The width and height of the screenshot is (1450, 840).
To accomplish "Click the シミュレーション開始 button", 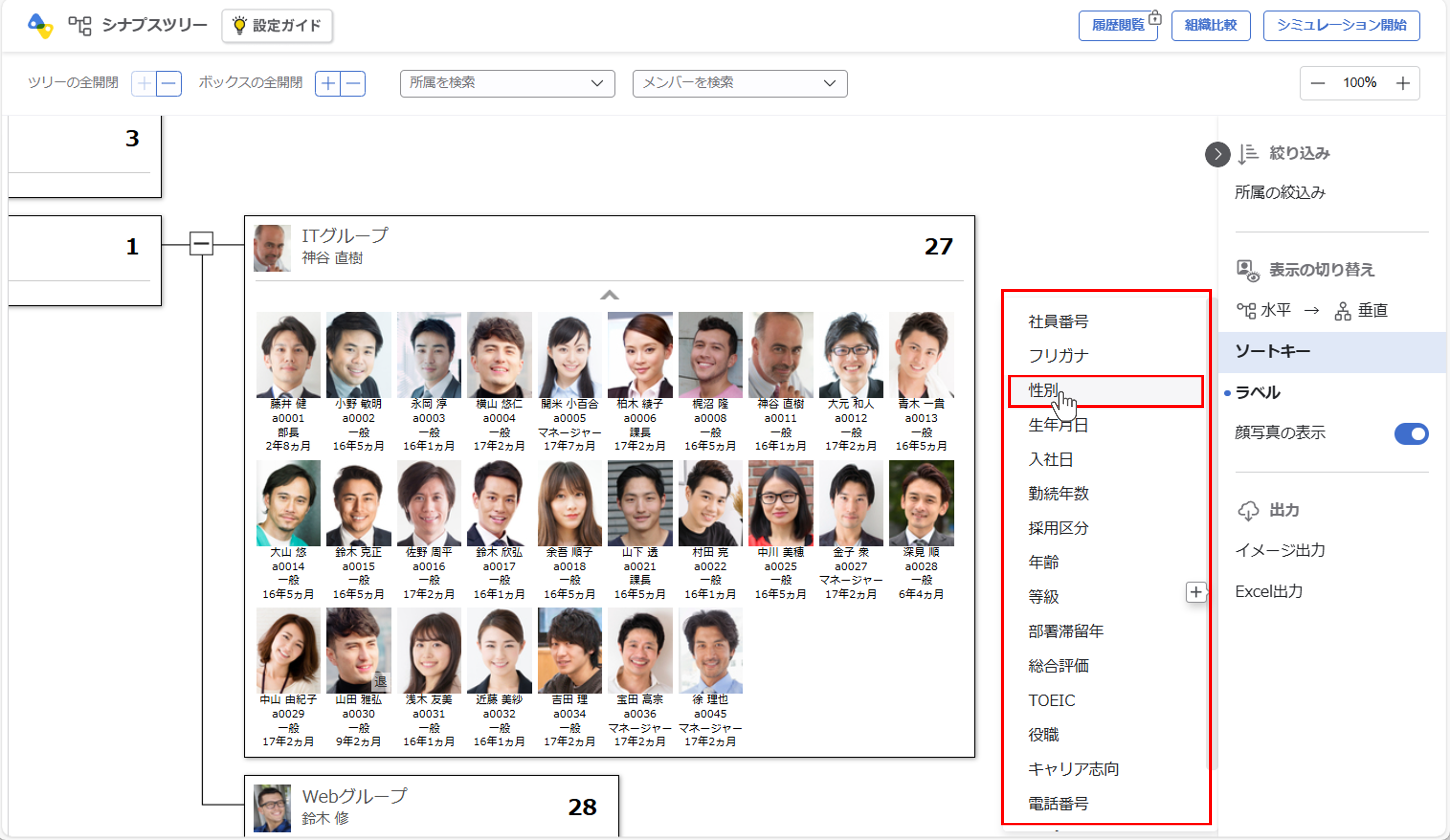I will [1341, 25].
